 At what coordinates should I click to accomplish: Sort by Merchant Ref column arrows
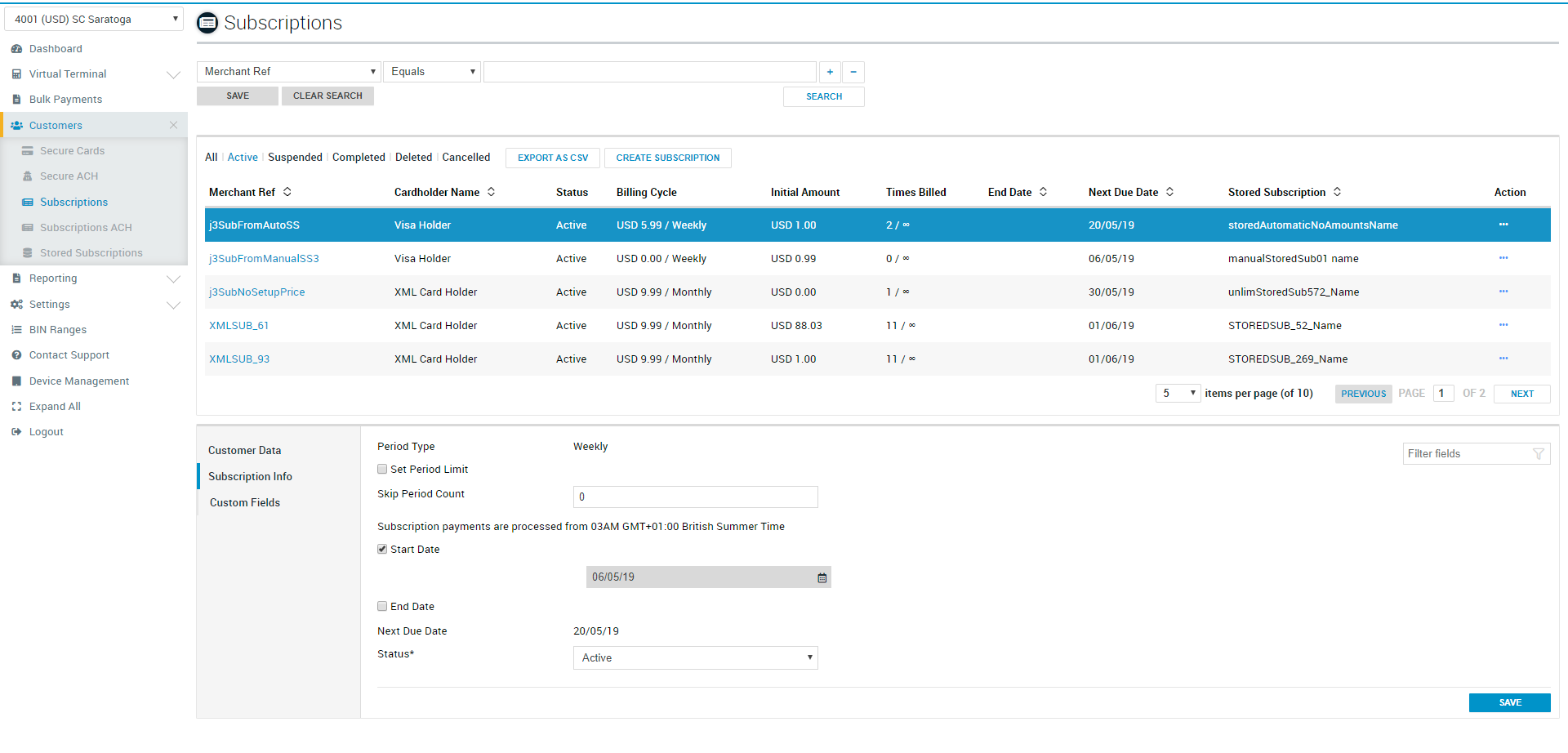(x=287, y=192)
